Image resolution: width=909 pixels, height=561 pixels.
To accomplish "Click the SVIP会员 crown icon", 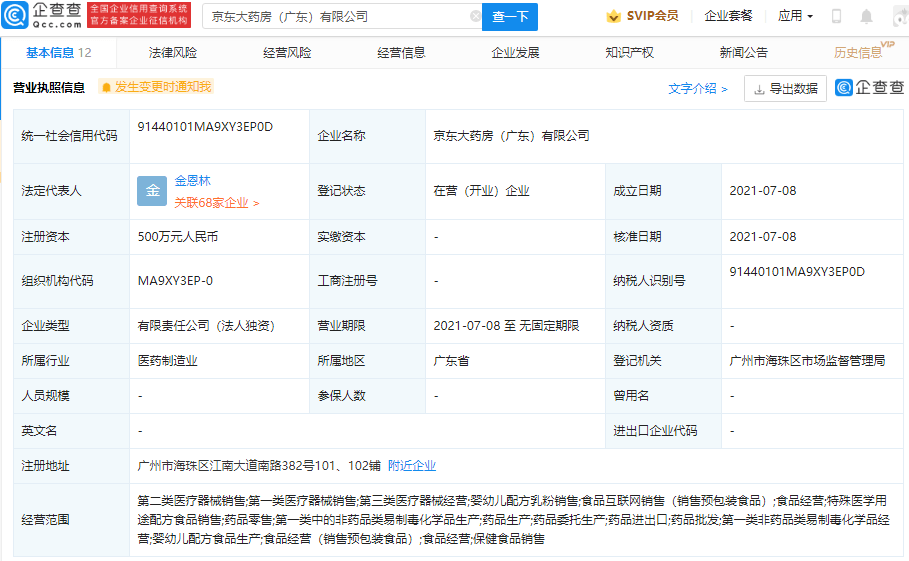I will (613, 17).
